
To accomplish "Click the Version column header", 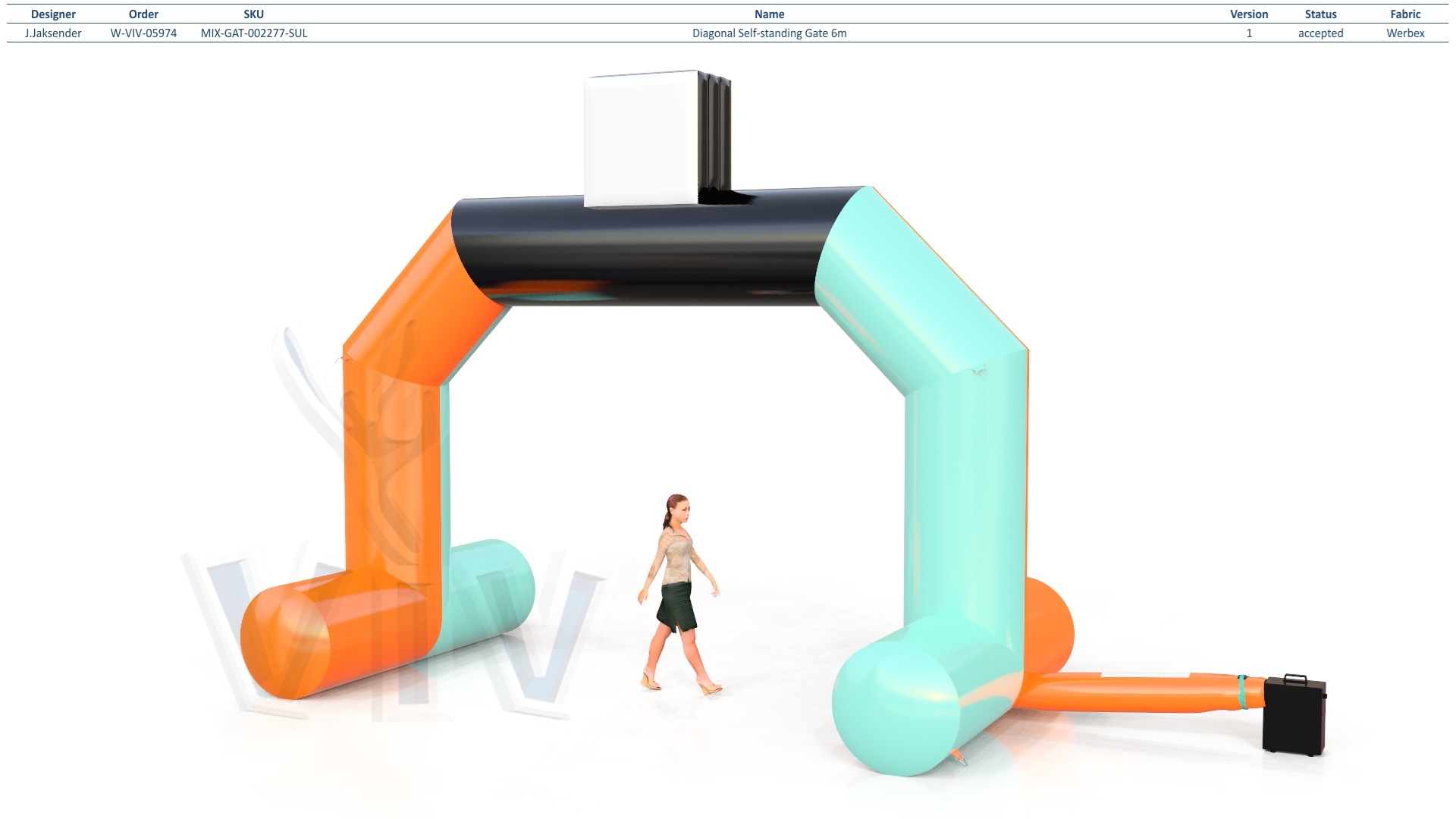I will [x=1249, y=14].
